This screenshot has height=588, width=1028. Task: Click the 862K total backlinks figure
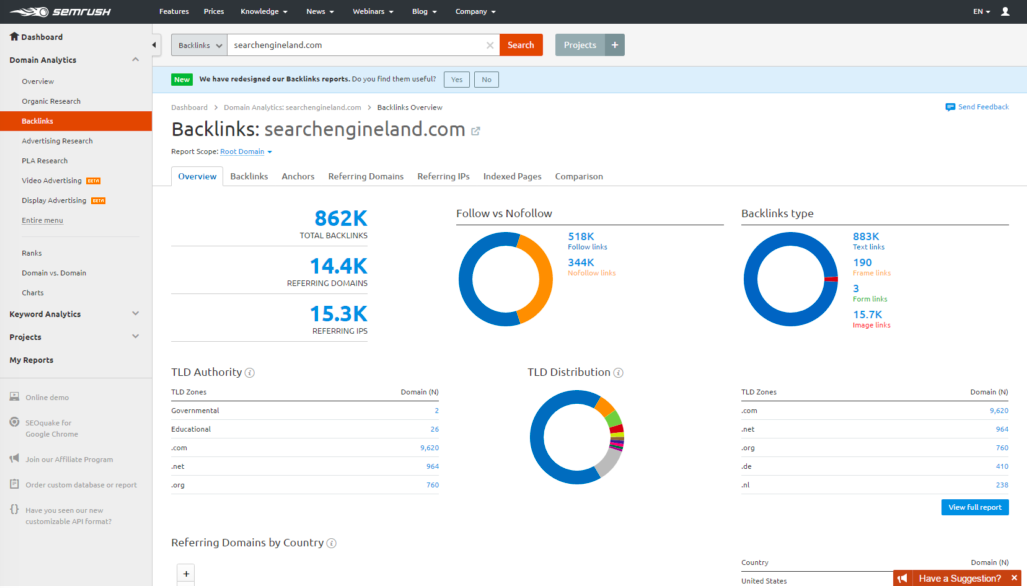pos(341,218)
